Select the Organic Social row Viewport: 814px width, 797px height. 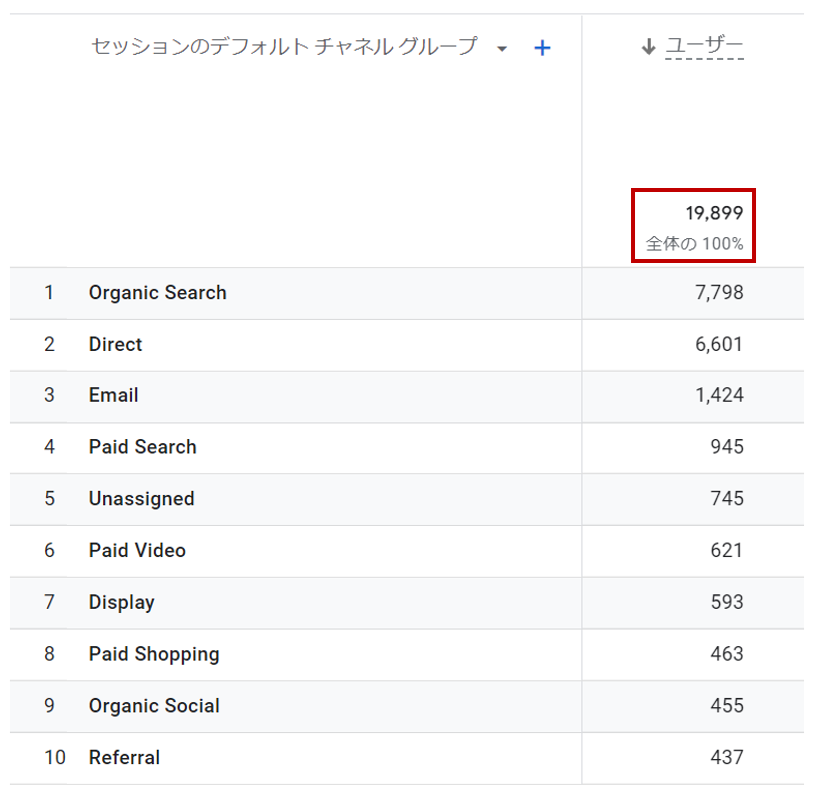(x=406, y=706)
